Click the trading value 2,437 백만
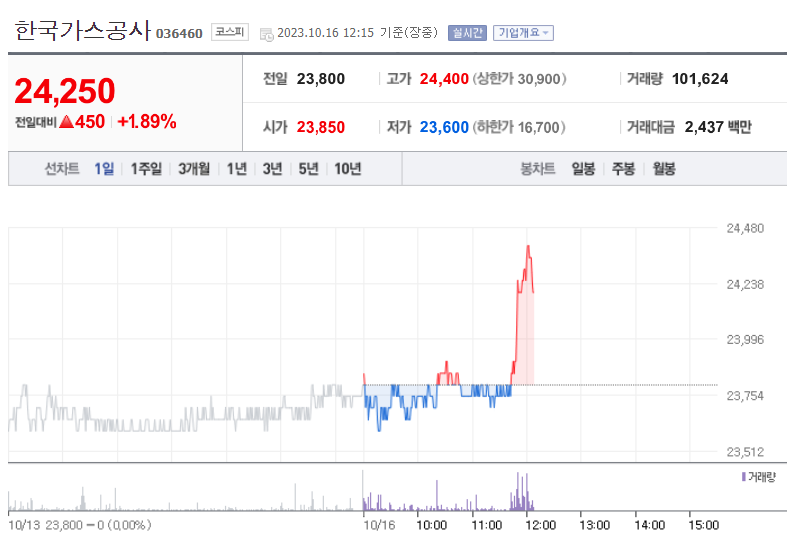The height and width of the screenshot is (540, 787). 718,127
